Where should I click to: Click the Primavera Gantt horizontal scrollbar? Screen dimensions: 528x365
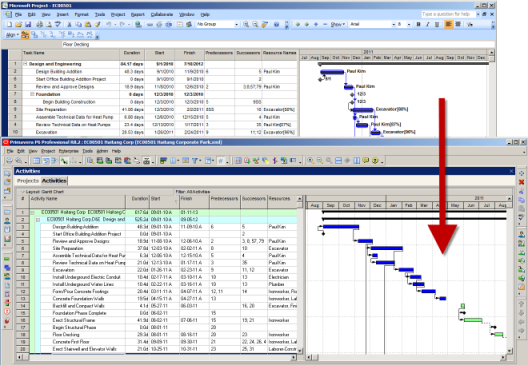pos(407,357)
